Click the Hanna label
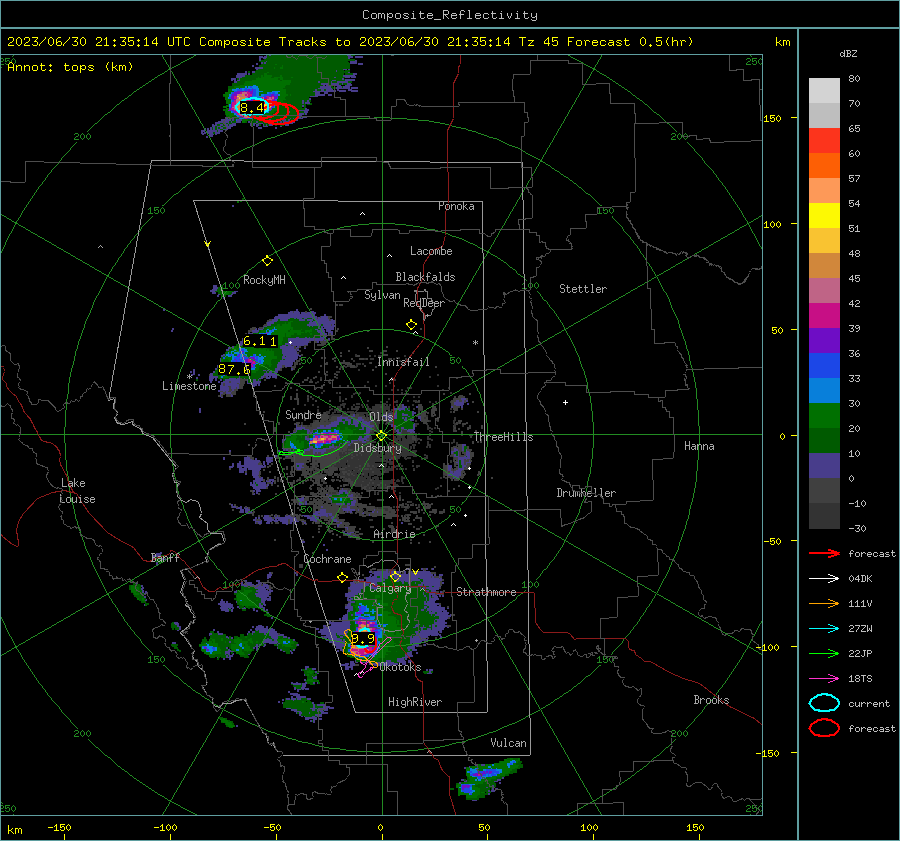The image size is (900, 841). point(699,446)
